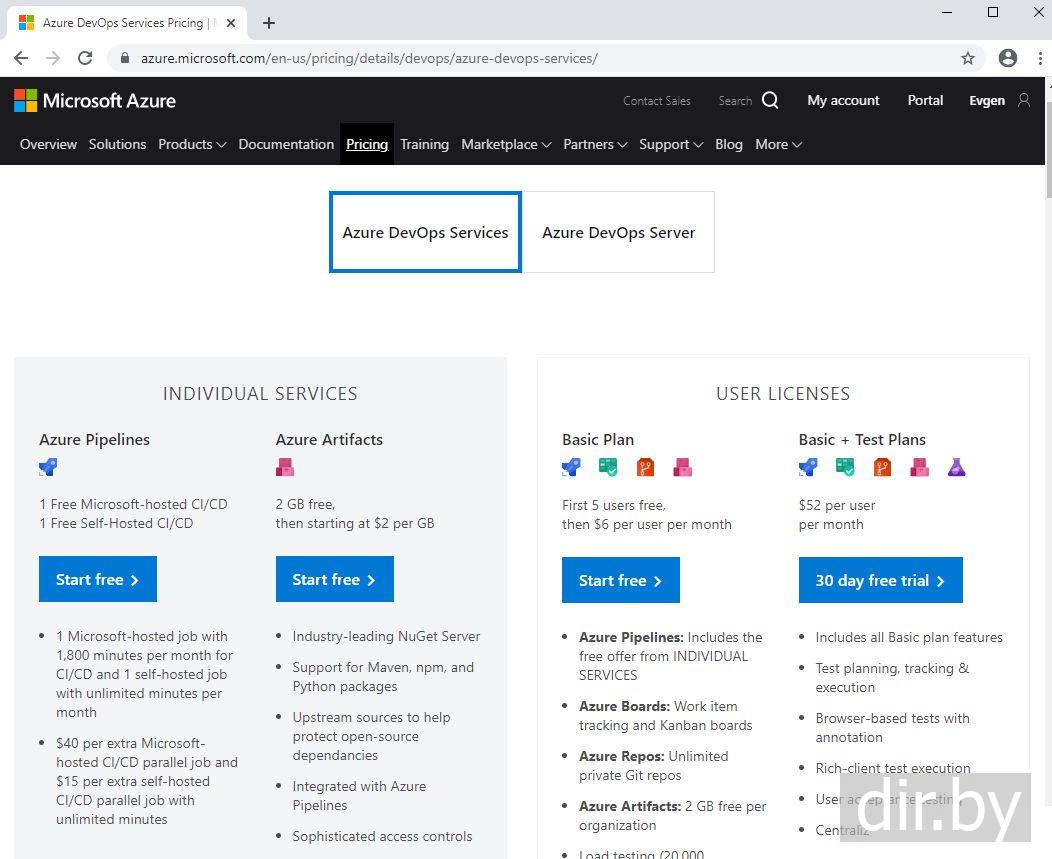1052x859 pixels.
Task: Bookmark this page with the star icon
Action: 967,58
